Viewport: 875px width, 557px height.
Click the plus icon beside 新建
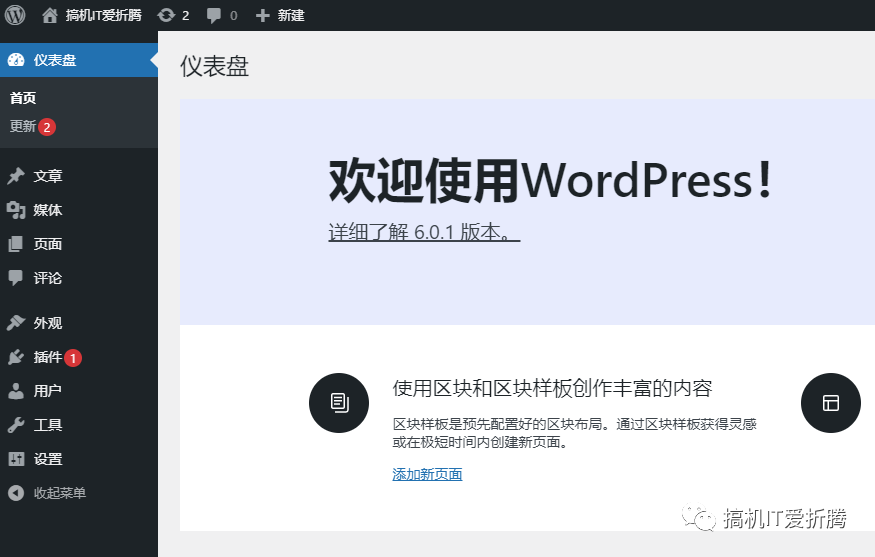(x=262, y=16)
